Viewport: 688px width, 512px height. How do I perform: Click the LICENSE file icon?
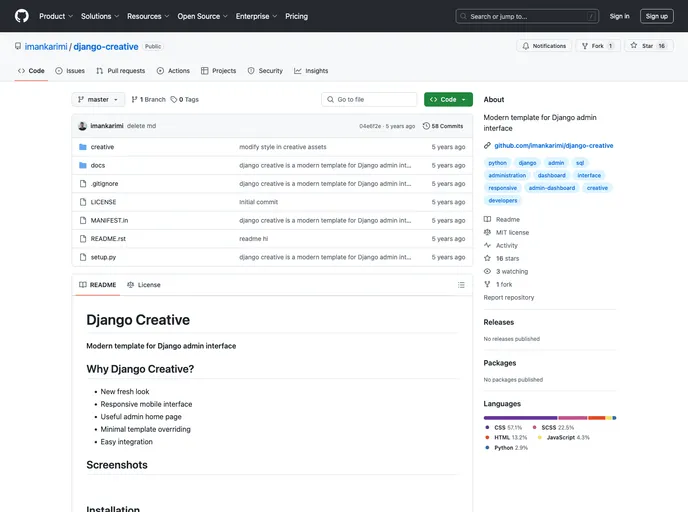[x=82, y=202]
